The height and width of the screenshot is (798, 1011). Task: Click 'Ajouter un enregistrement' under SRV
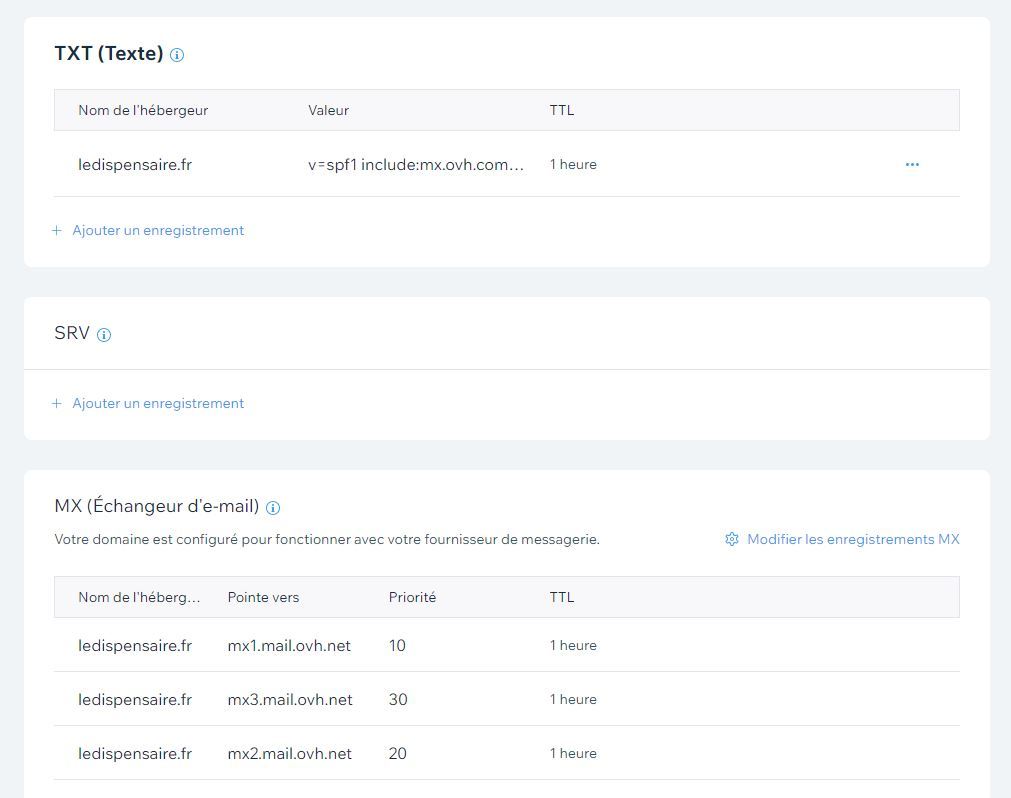tap(158, 403)
